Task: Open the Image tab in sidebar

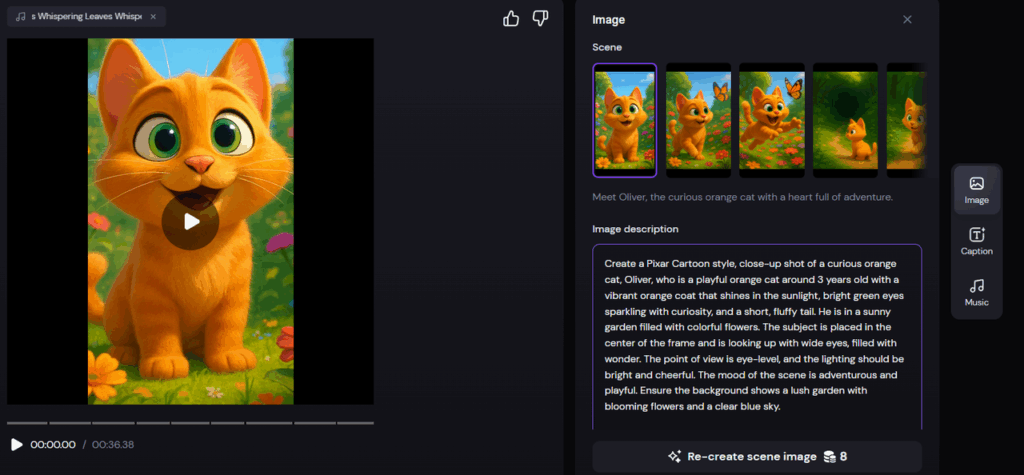Action: click(976, 190)
